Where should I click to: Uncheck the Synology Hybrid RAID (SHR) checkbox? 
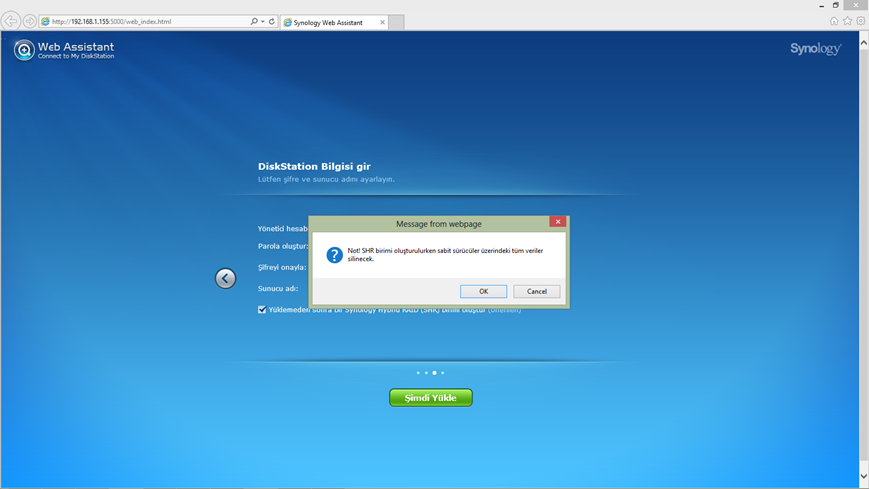click(262, 309)
